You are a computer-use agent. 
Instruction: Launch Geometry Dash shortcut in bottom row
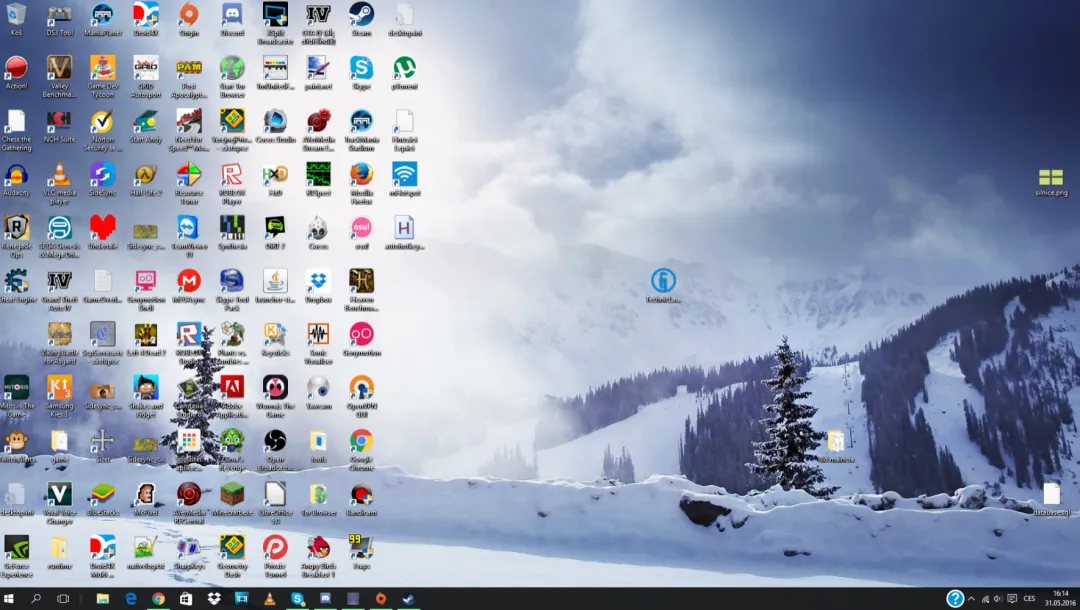232,556
